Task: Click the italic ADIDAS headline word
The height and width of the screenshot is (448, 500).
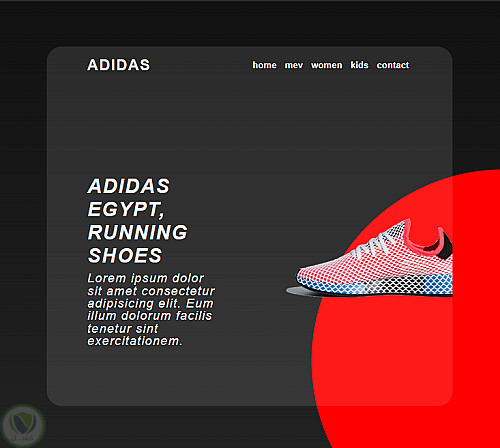Action: (129, 186)
